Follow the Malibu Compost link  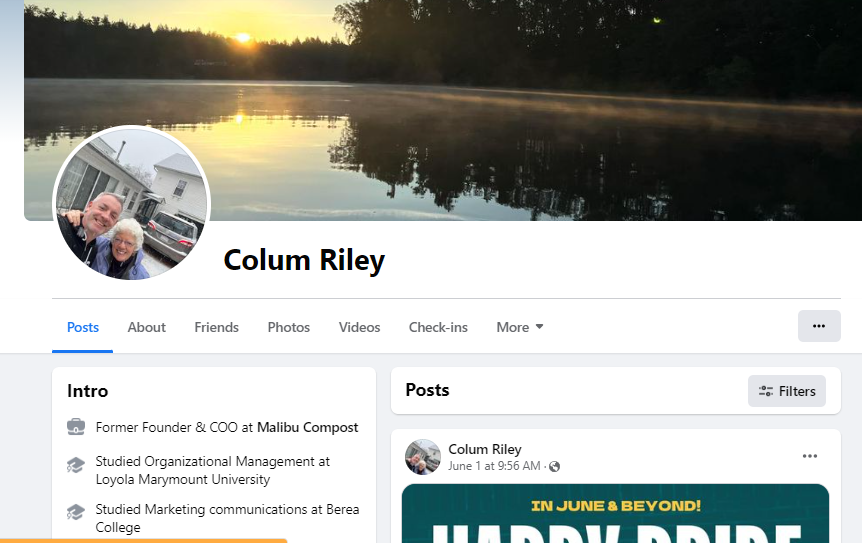click(x=307, y=428)
